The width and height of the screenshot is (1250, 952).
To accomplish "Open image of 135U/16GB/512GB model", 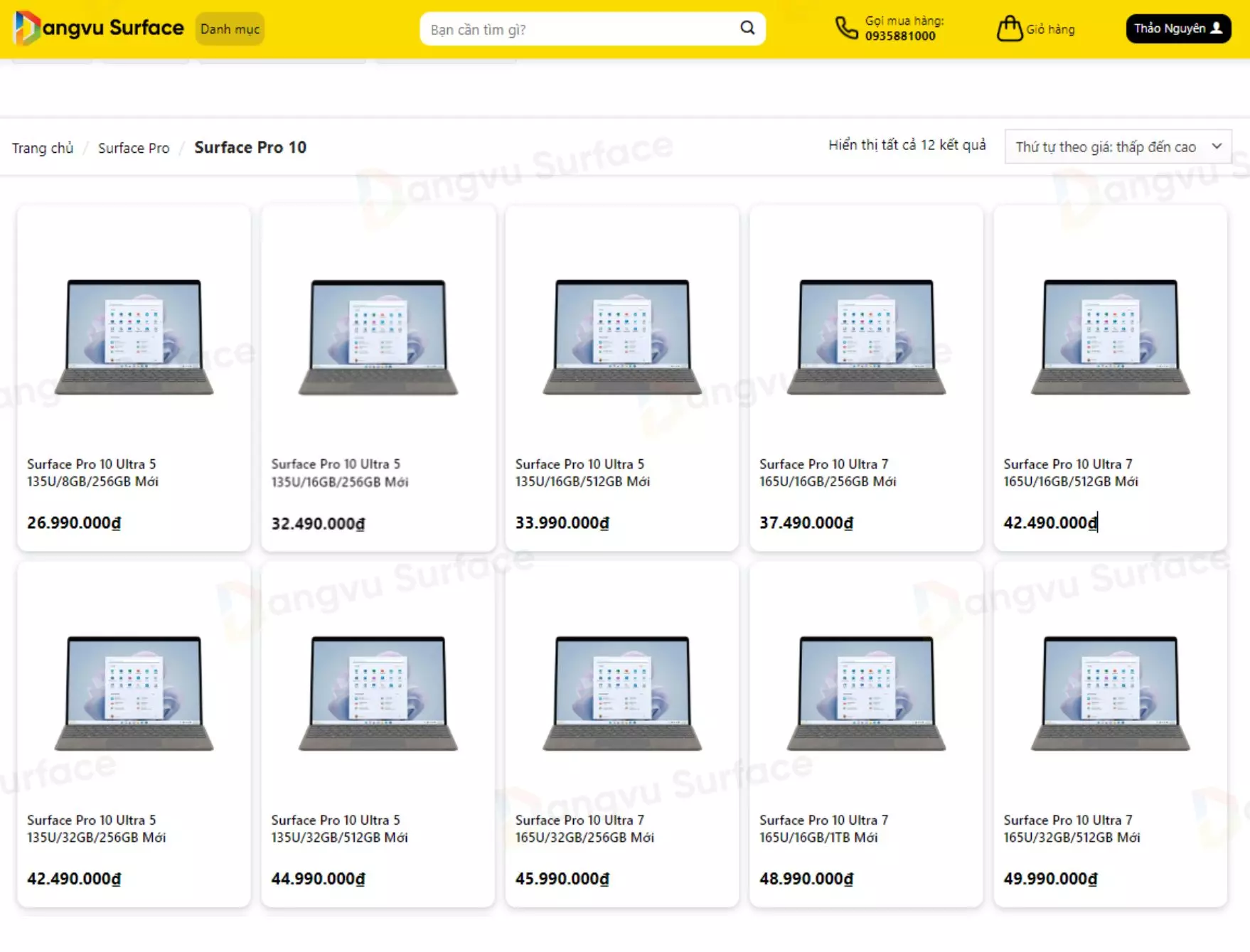I will point(622,337).
